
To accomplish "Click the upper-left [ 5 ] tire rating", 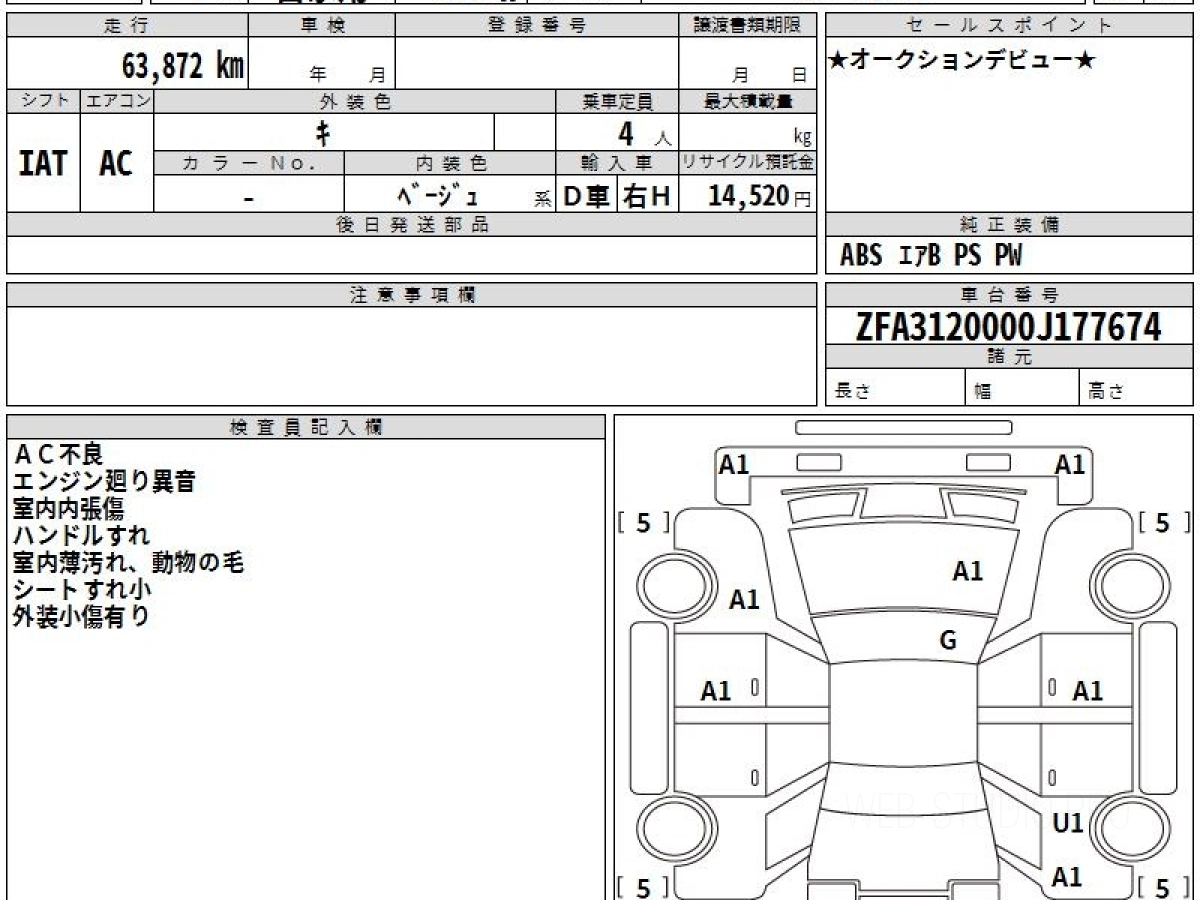I will pyautogui.click(x=644, y=522).
